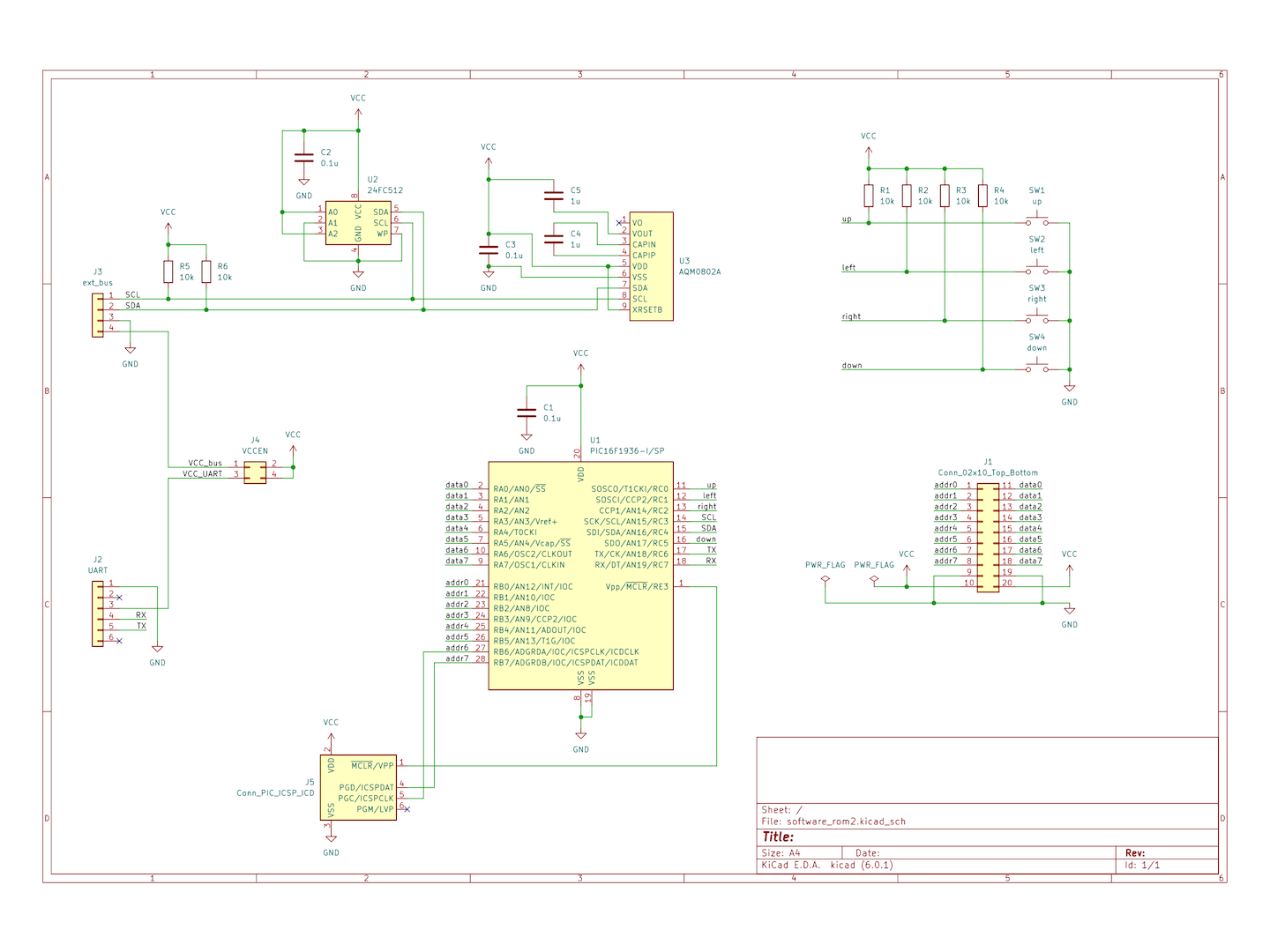Click capacitor C1 next to U1
The height and width of the screenshot is (952, 1270).
pos(527,413)
